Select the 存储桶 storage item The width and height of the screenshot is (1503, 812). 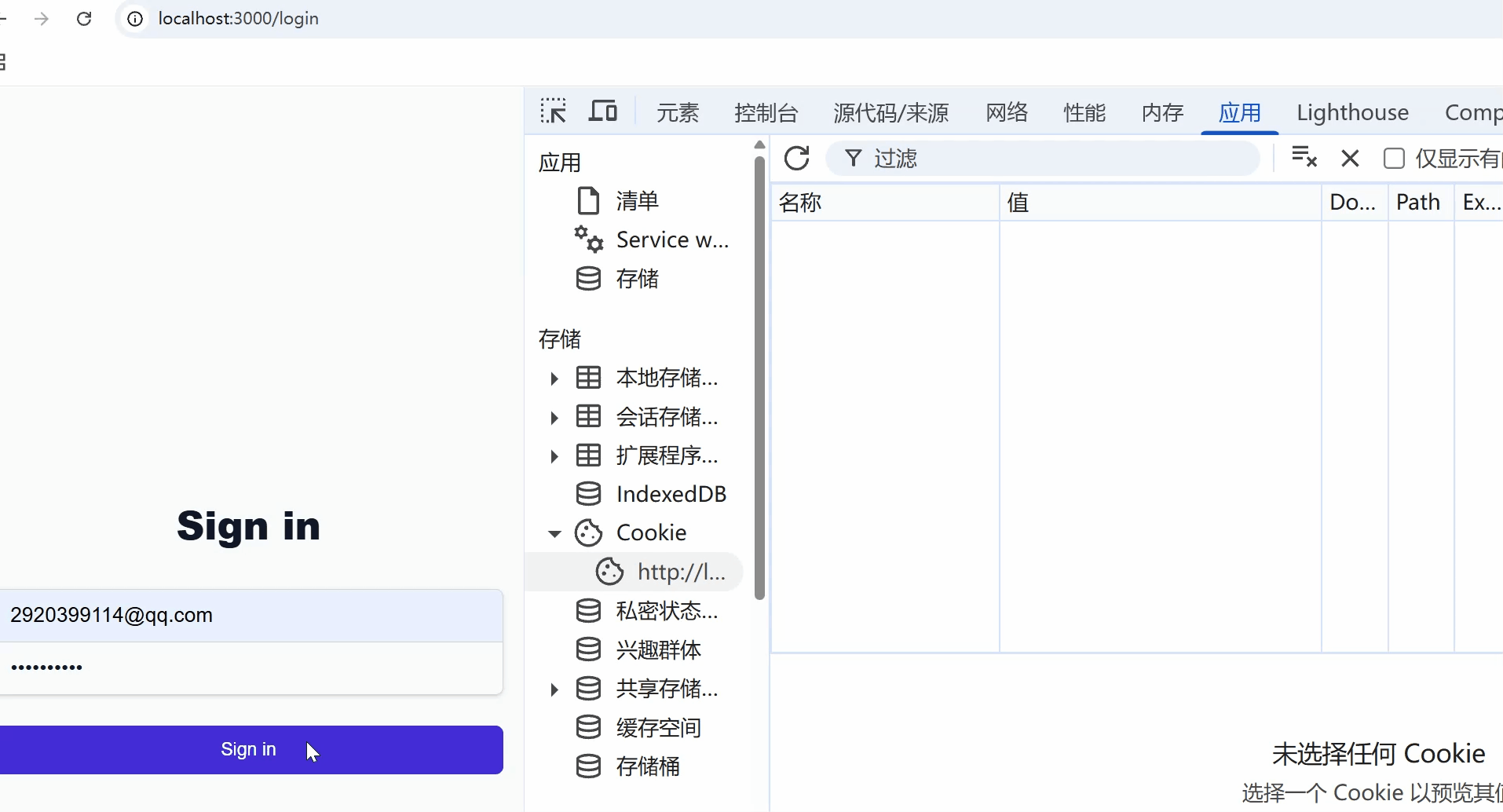648,766
